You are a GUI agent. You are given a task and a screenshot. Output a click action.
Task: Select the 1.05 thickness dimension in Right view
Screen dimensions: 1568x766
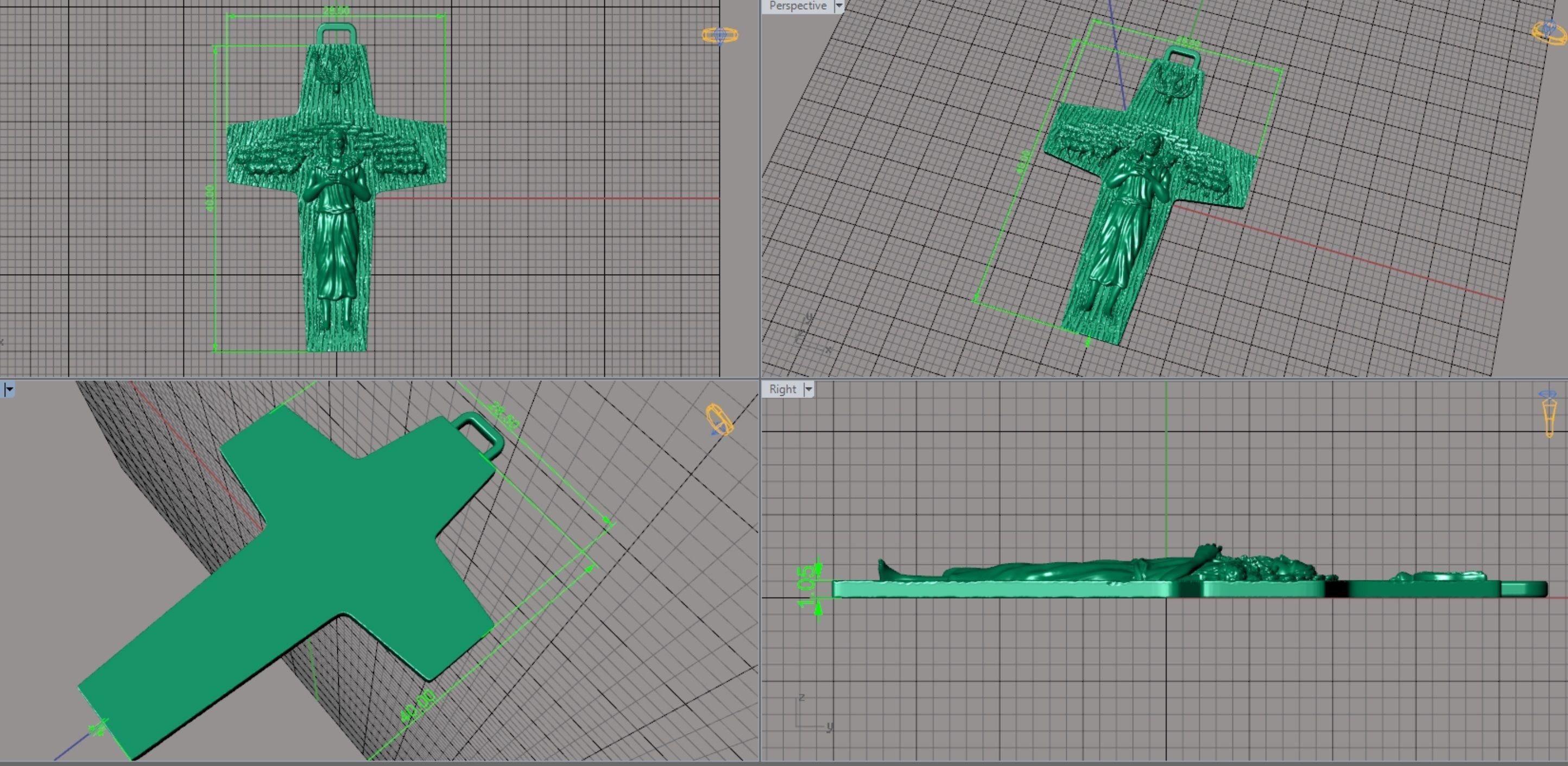click(808, 586)
